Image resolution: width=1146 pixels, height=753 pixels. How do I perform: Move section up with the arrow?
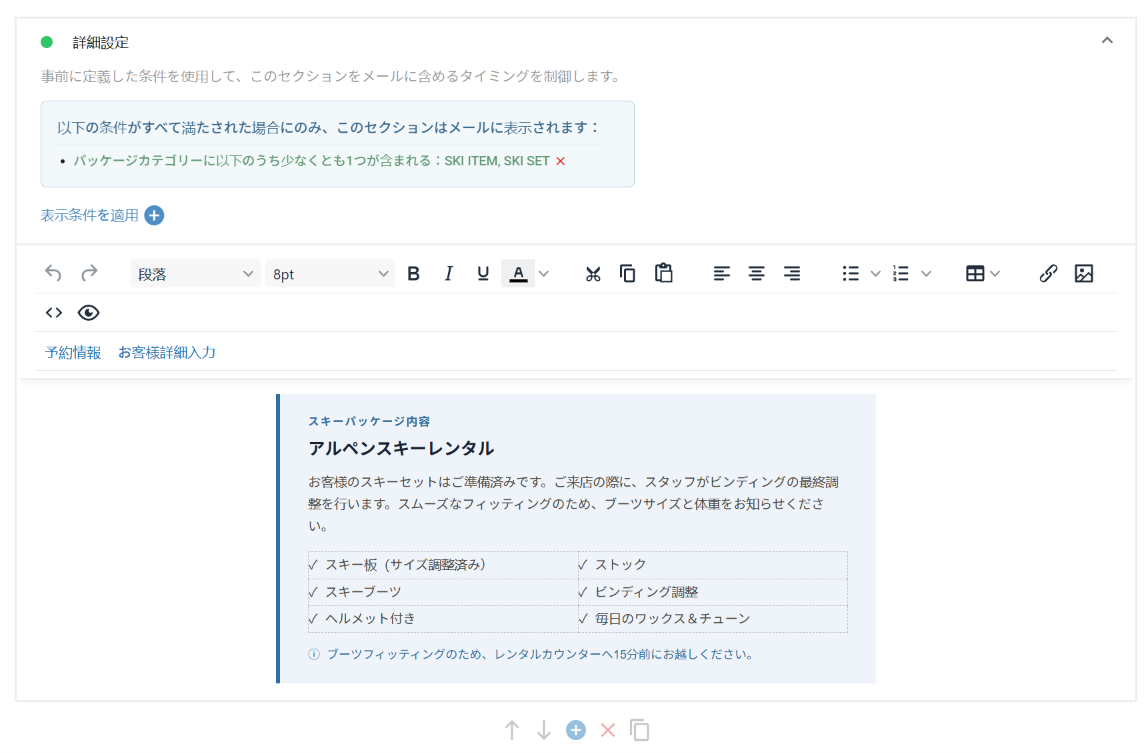pyautogui.click(x=512, y=730)
